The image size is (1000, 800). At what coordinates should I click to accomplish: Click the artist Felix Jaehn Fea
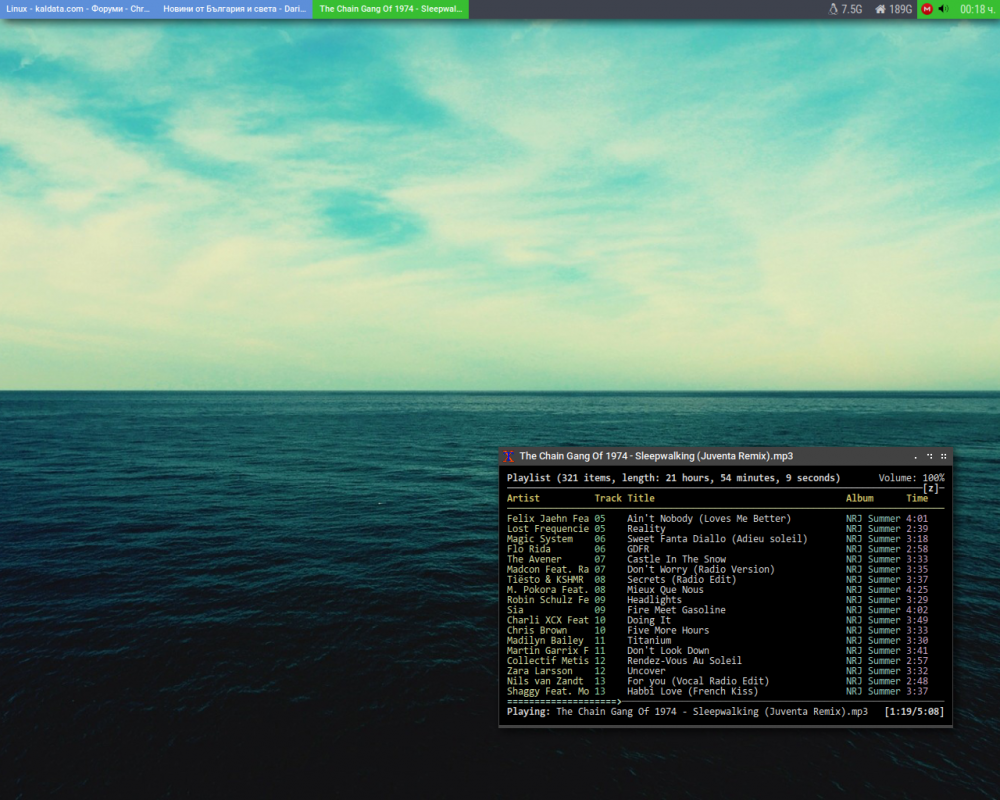click(x=548, y=519)
